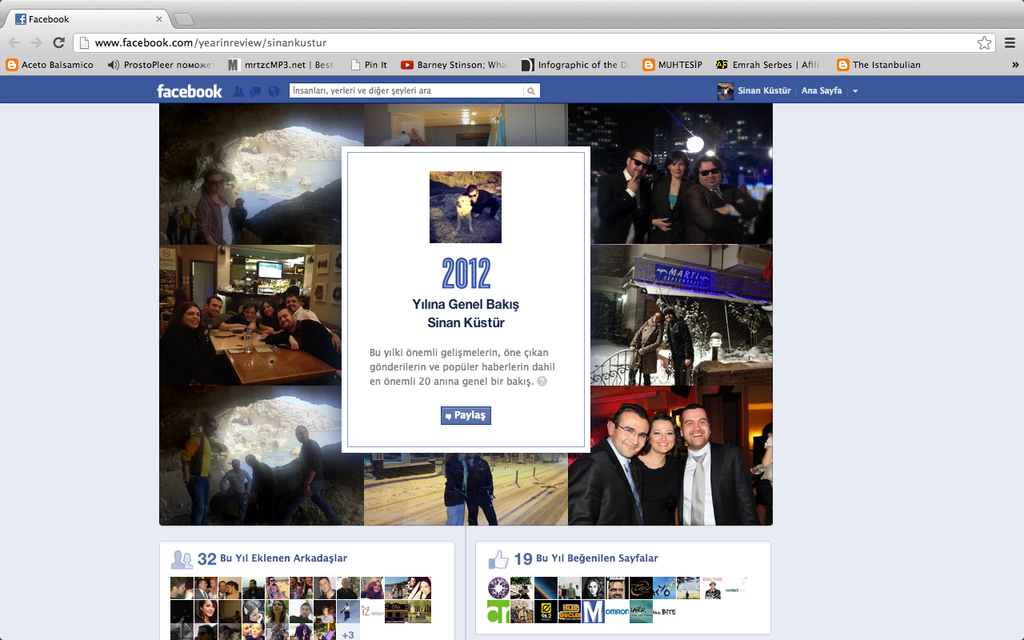The image size is (1024, 640).
Task: Click the search magnifier icon
Action: click(531, 91)
